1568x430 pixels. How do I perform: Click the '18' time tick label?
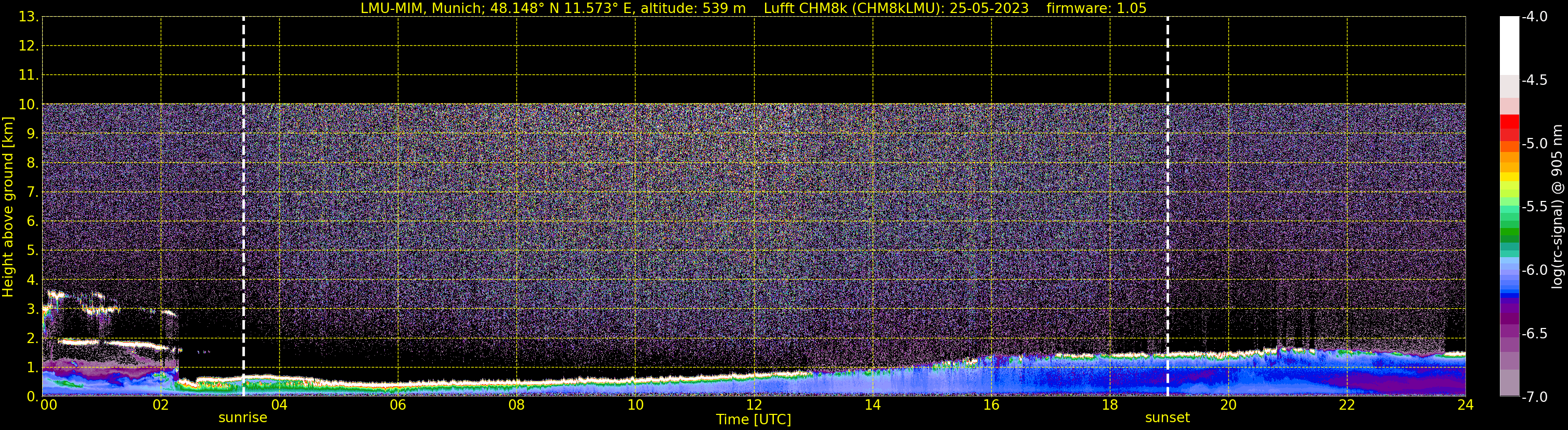click(x=1110, y=405)
